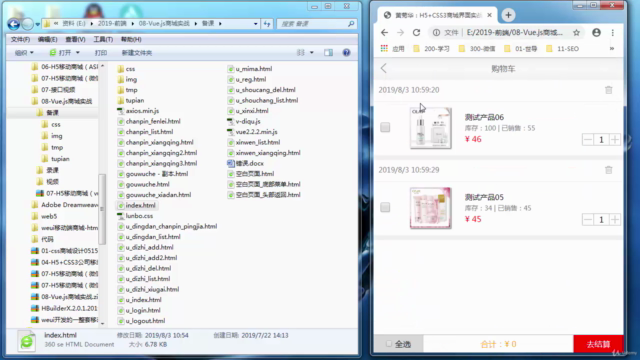
Task: Click the 新建文件夹 toolbar button
Action: click(137, 53)
